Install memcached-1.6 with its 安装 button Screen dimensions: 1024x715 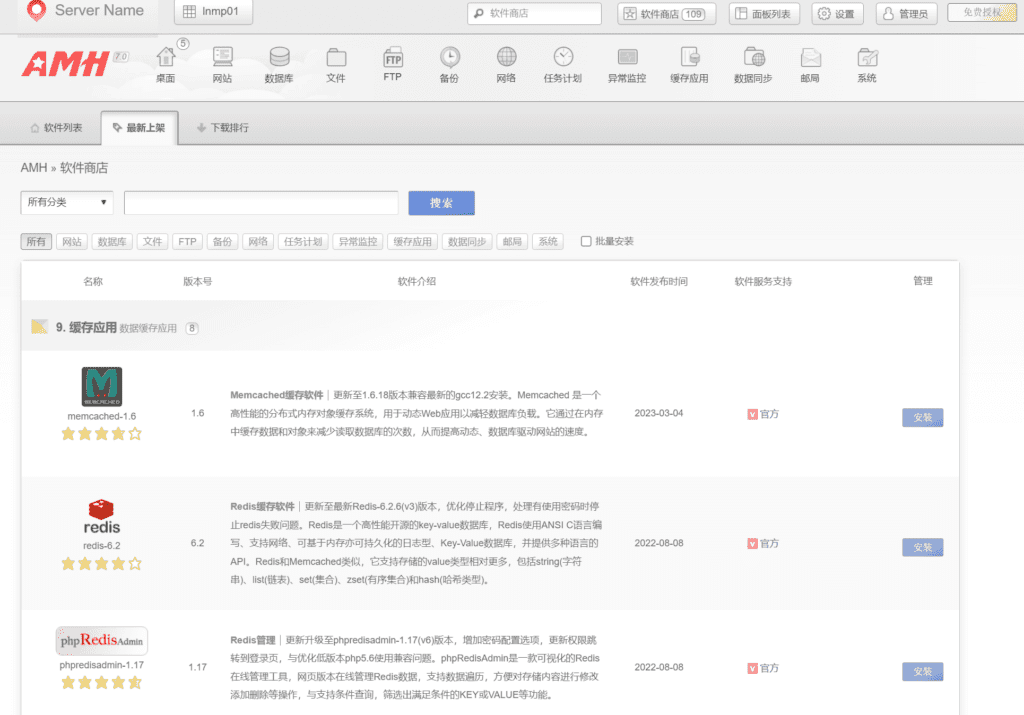[x=923, y=417]
